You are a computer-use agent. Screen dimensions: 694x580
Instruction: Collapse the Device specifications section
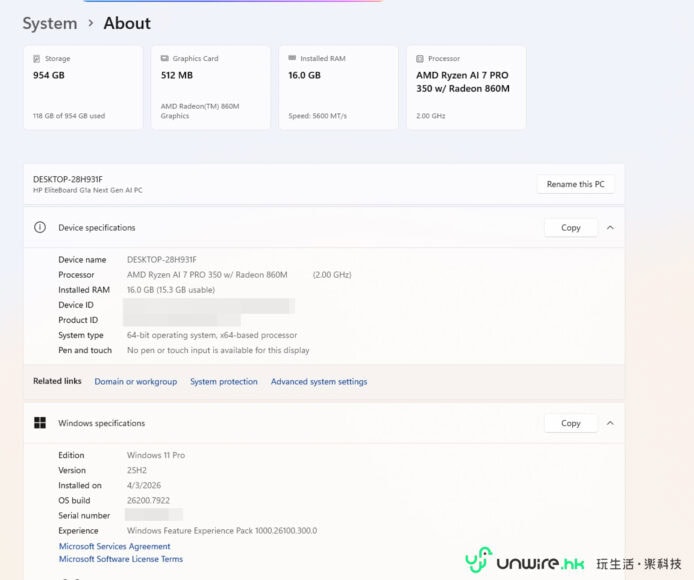tap(610, 228)
